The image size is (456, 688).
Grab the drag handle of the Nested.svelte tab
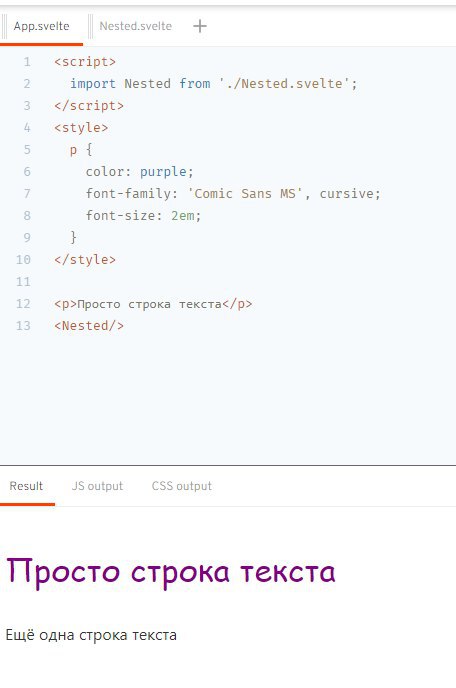[90, 26]
